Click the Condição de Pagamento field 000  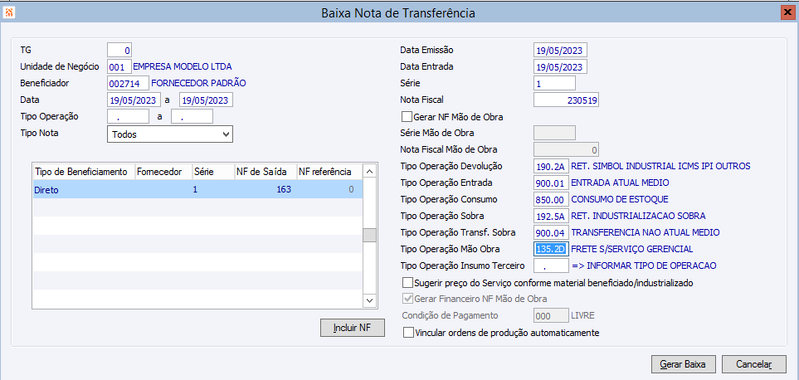pos(550,315)
